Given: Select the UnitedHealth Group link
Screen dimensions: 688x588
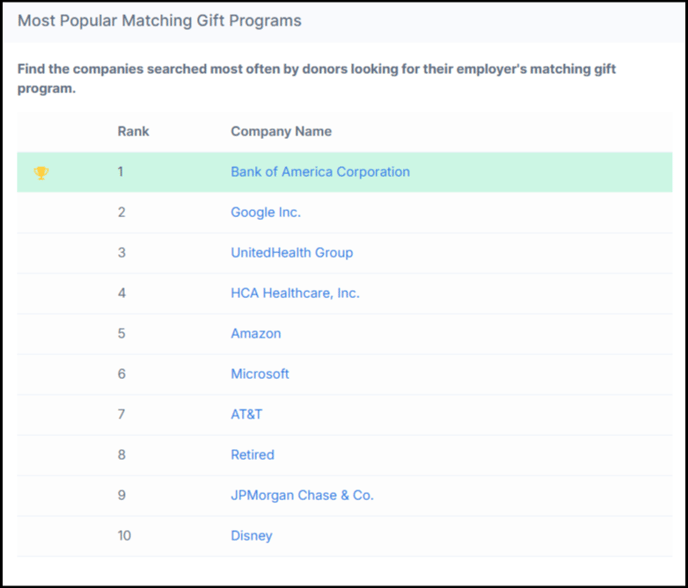Looking at the screenshot, I should point(291,253).
